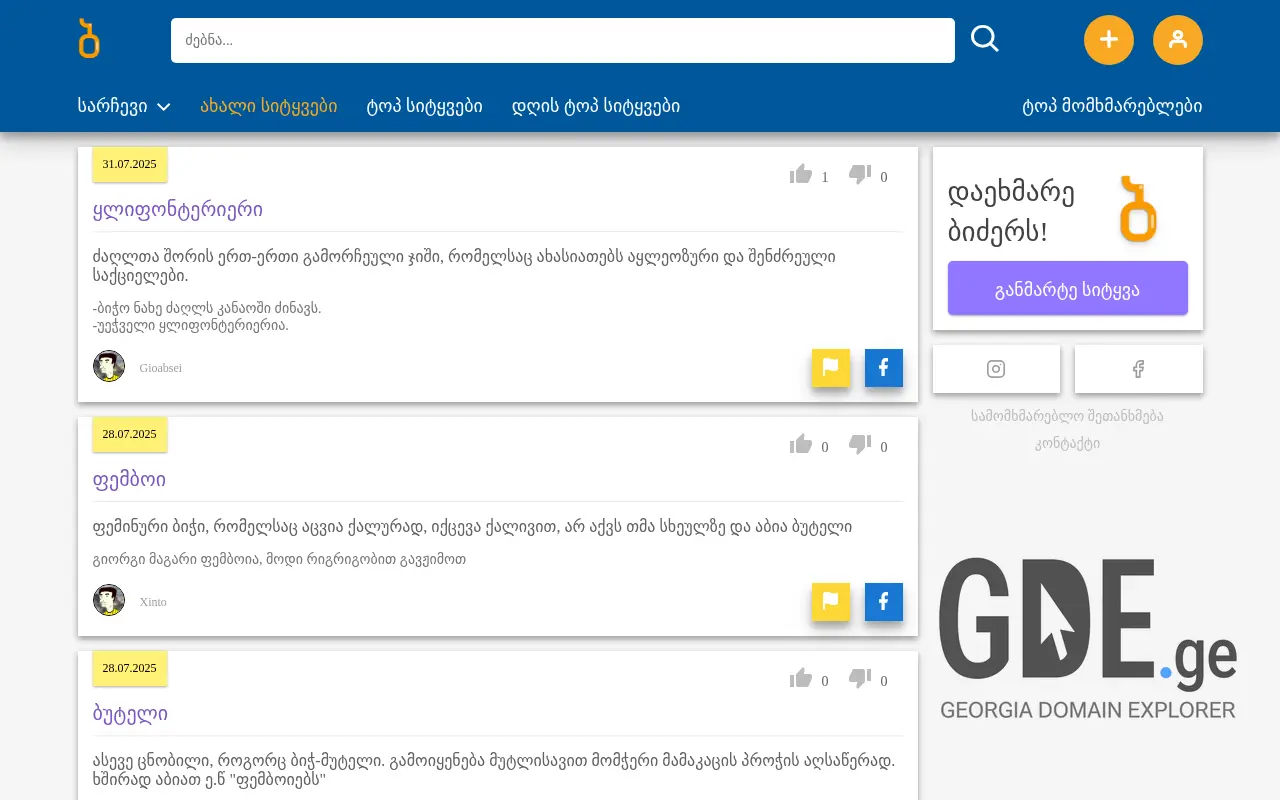
Task: Switch to ტოპ სიტყვები section
Action: (424, 106)
